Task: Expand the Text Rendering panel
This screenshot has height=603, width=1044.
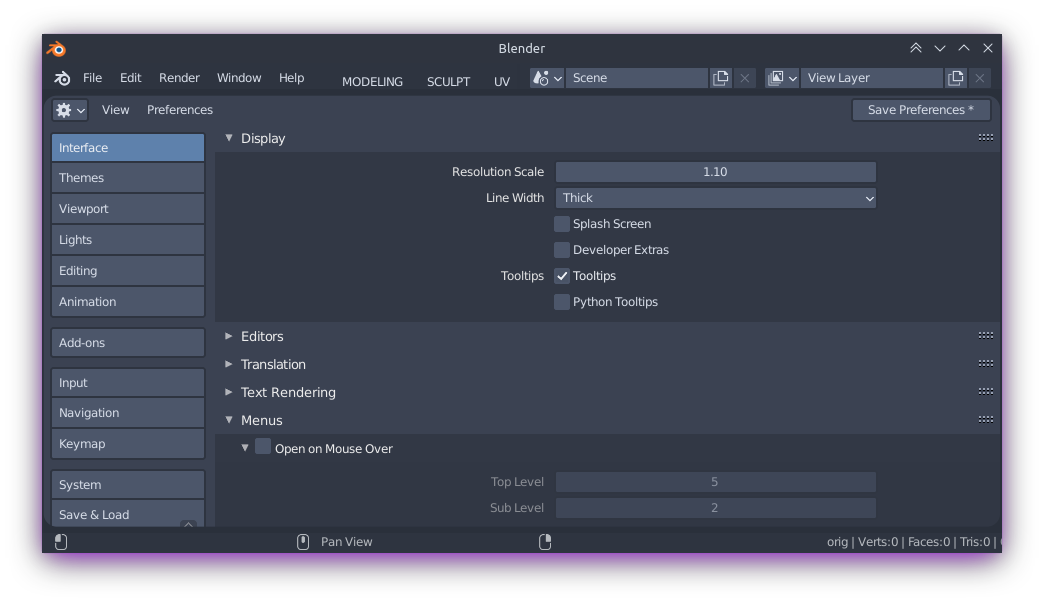Action: pos(229,392)
